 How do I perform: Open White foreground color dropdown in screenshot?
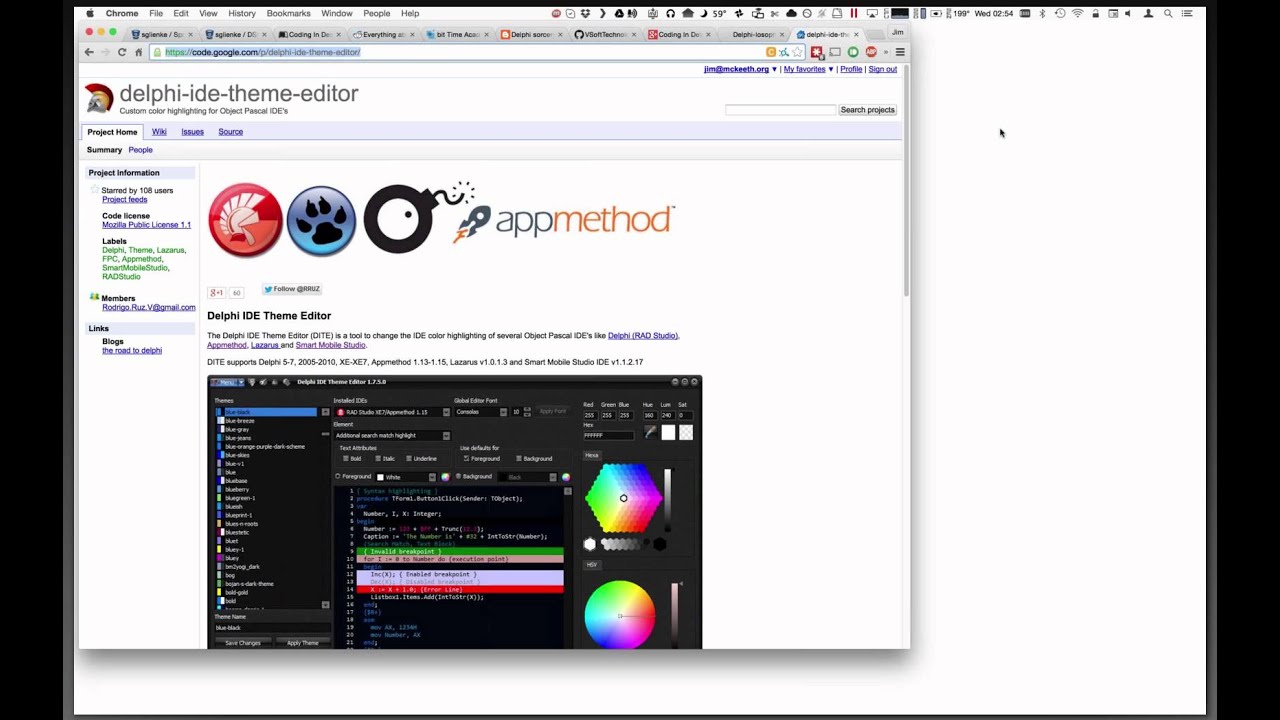point(406,477)
